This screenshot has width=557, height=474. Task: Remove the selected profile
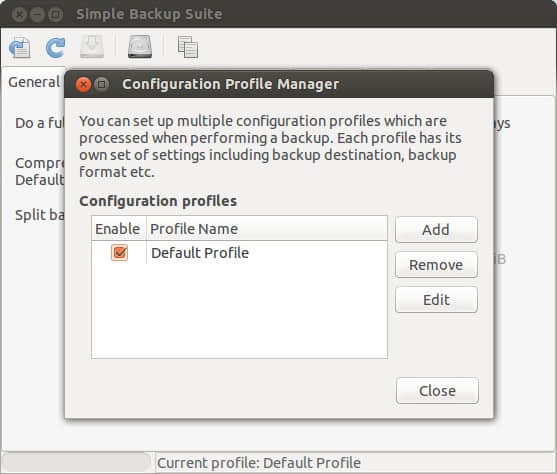click(436, 265)
